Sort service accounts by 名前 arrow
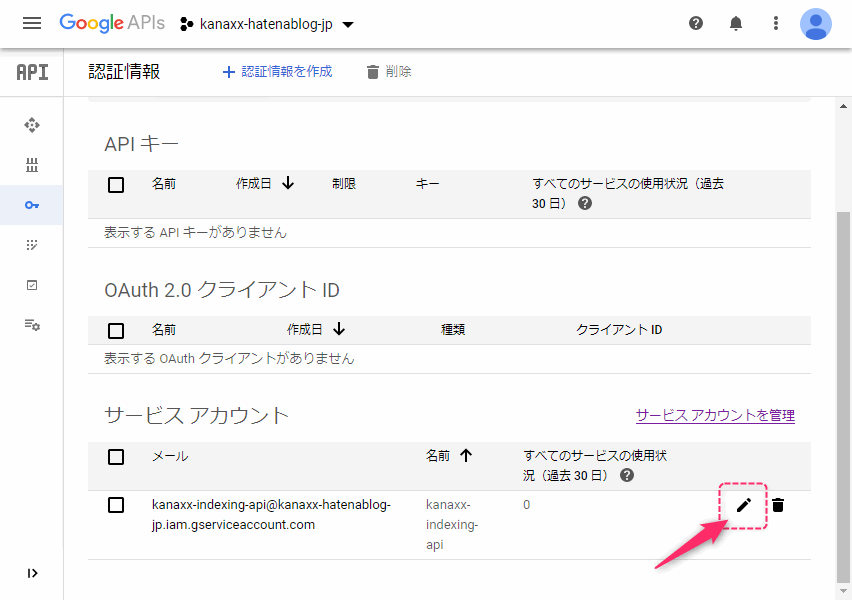Viewport: 852px width, 600px height. (x=466, y=455)
